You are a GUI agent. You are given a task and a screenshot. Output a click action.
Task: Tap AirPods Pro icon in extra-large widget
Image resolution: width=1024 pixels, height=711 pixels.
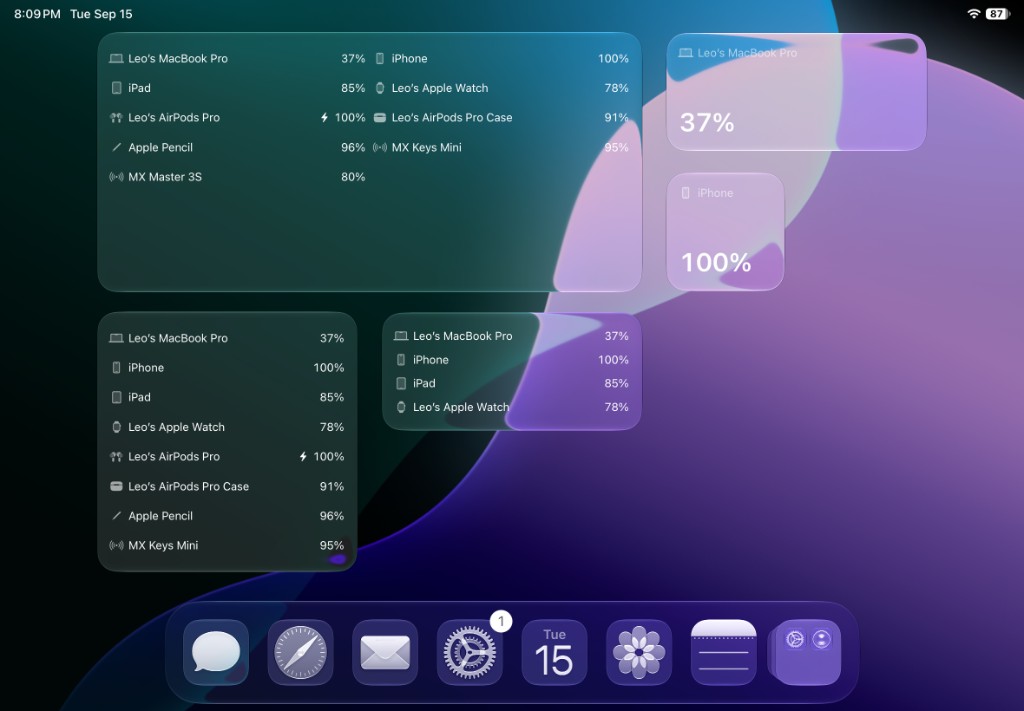tap(116, 118)
